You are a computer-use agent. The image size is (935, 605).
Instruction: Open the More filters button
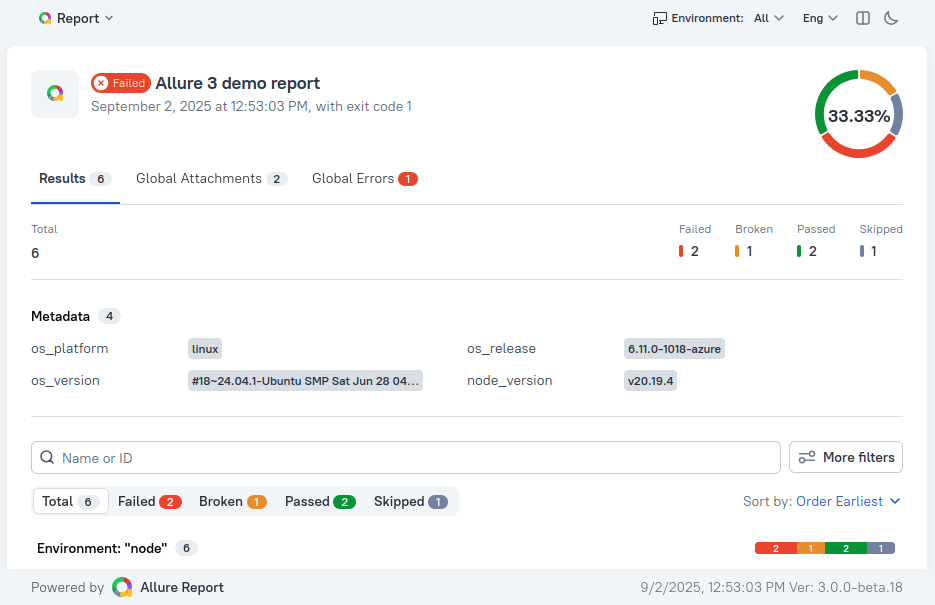click(846, 457)
